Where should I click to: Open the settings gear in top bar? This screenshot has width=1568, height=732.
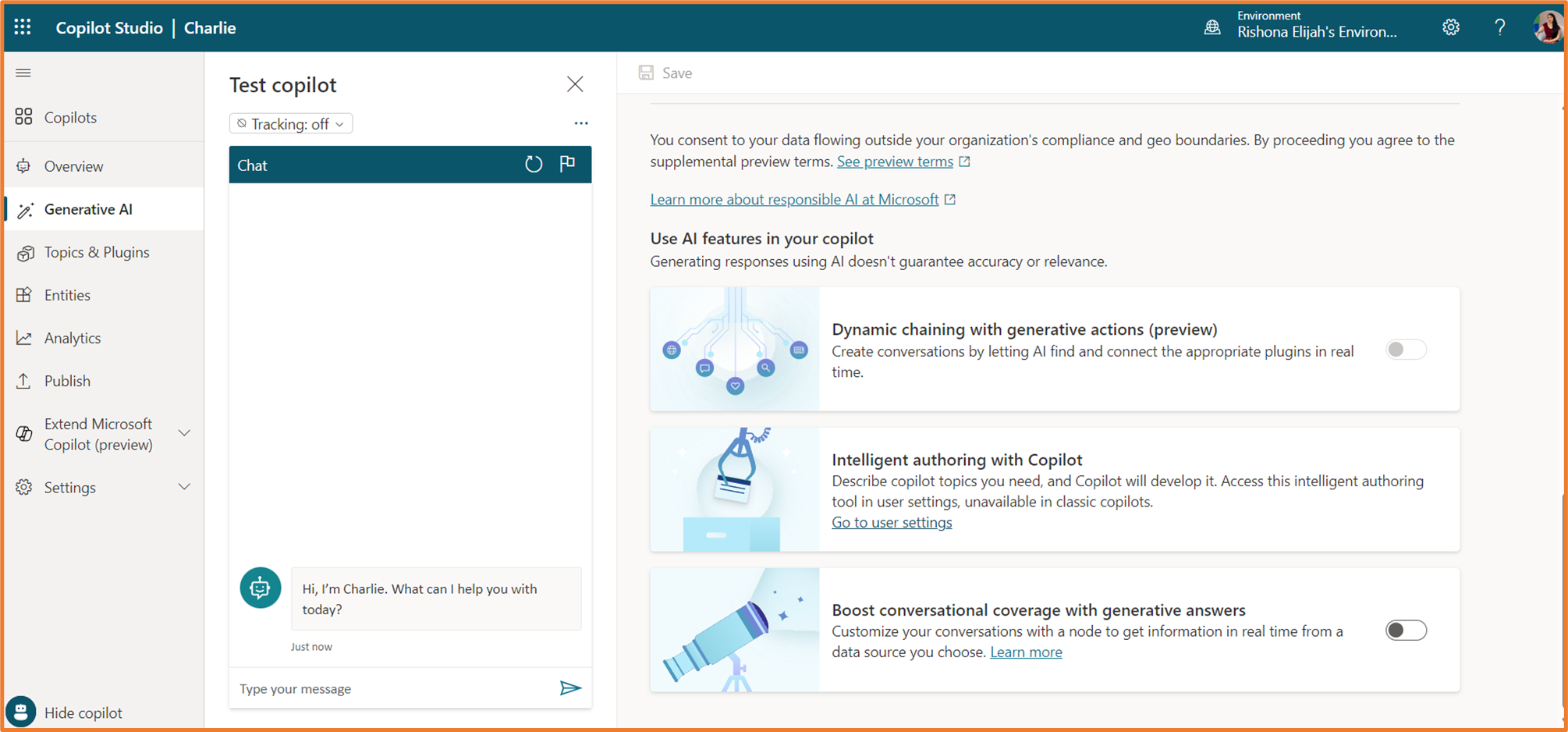pyautogui.click(x=1450, y=27)
